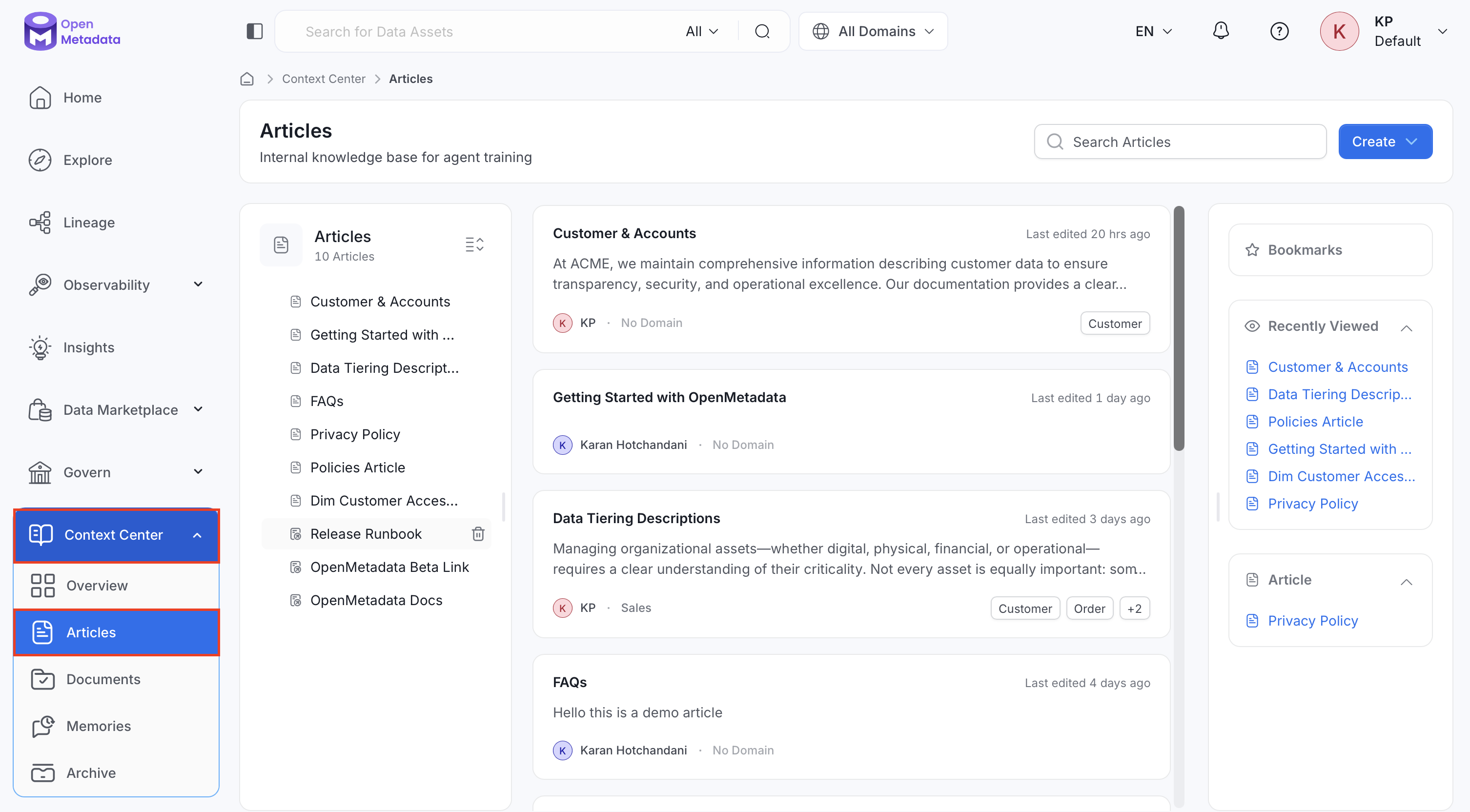This screenshot has height=812, width=1470.
Task: Open Getting Started with ... in article tree
Action: pyautogui.click(x=382, y=334)
